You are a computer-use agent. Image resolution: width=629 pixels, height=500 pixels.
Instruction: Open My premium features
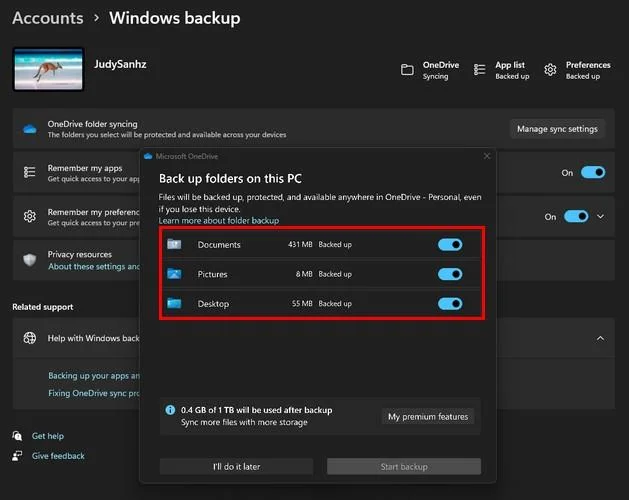point(428,417)
